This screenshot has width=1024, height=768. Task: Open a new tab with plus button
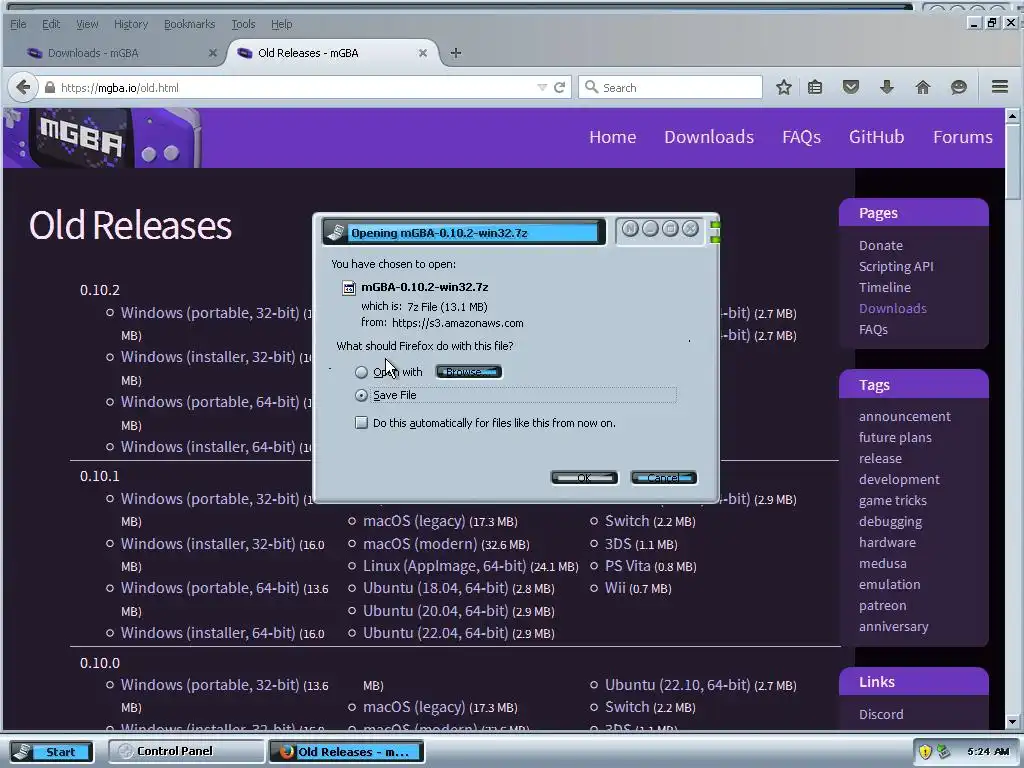point(456,53)
